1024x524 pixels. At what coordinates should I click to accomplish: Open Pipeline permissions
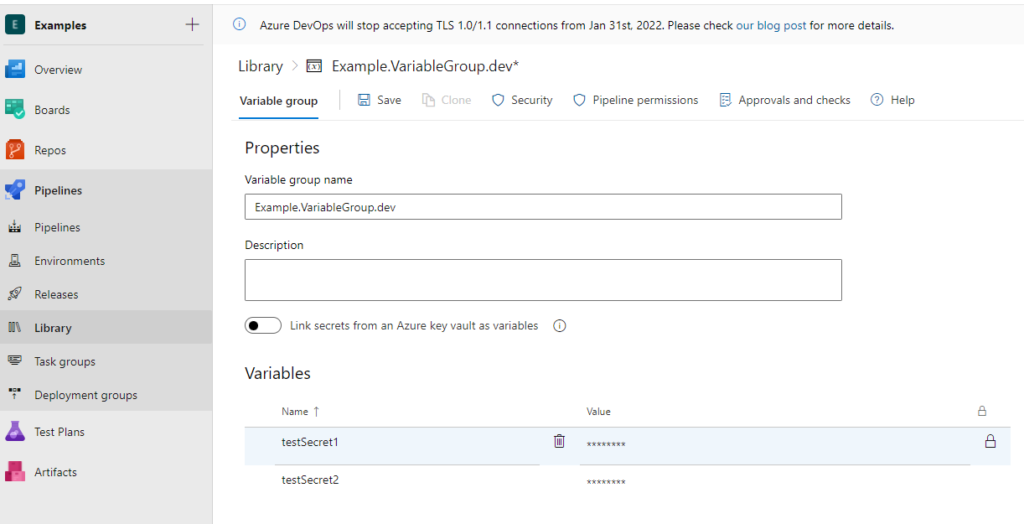(635, 100)
